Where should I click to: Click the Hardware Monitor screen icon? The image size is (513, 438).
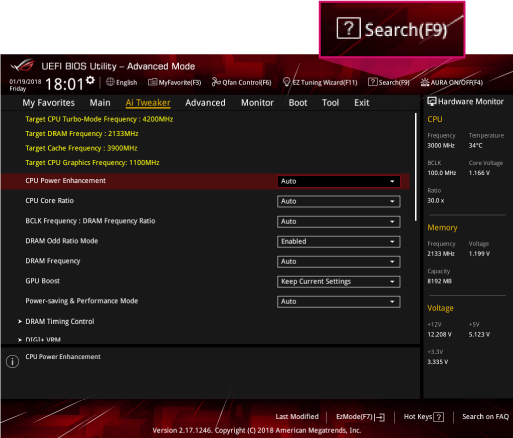coord(432,101)
